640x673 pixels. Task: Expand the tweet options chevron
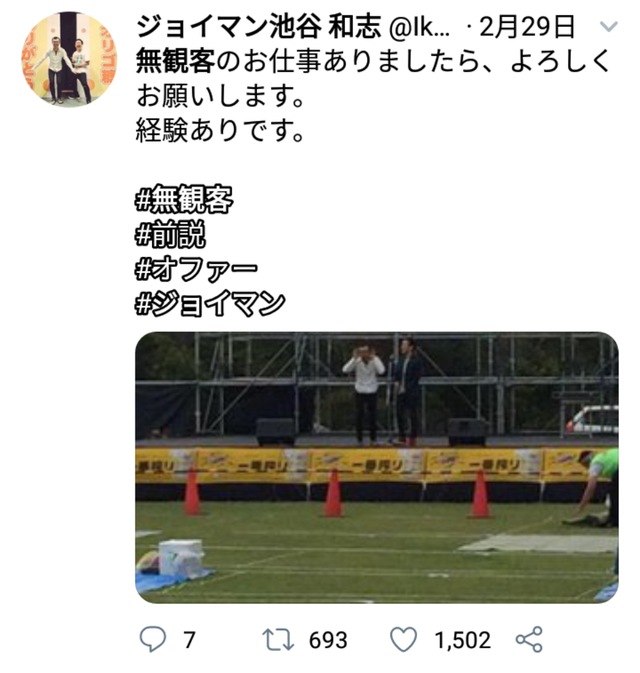[608, 27]
